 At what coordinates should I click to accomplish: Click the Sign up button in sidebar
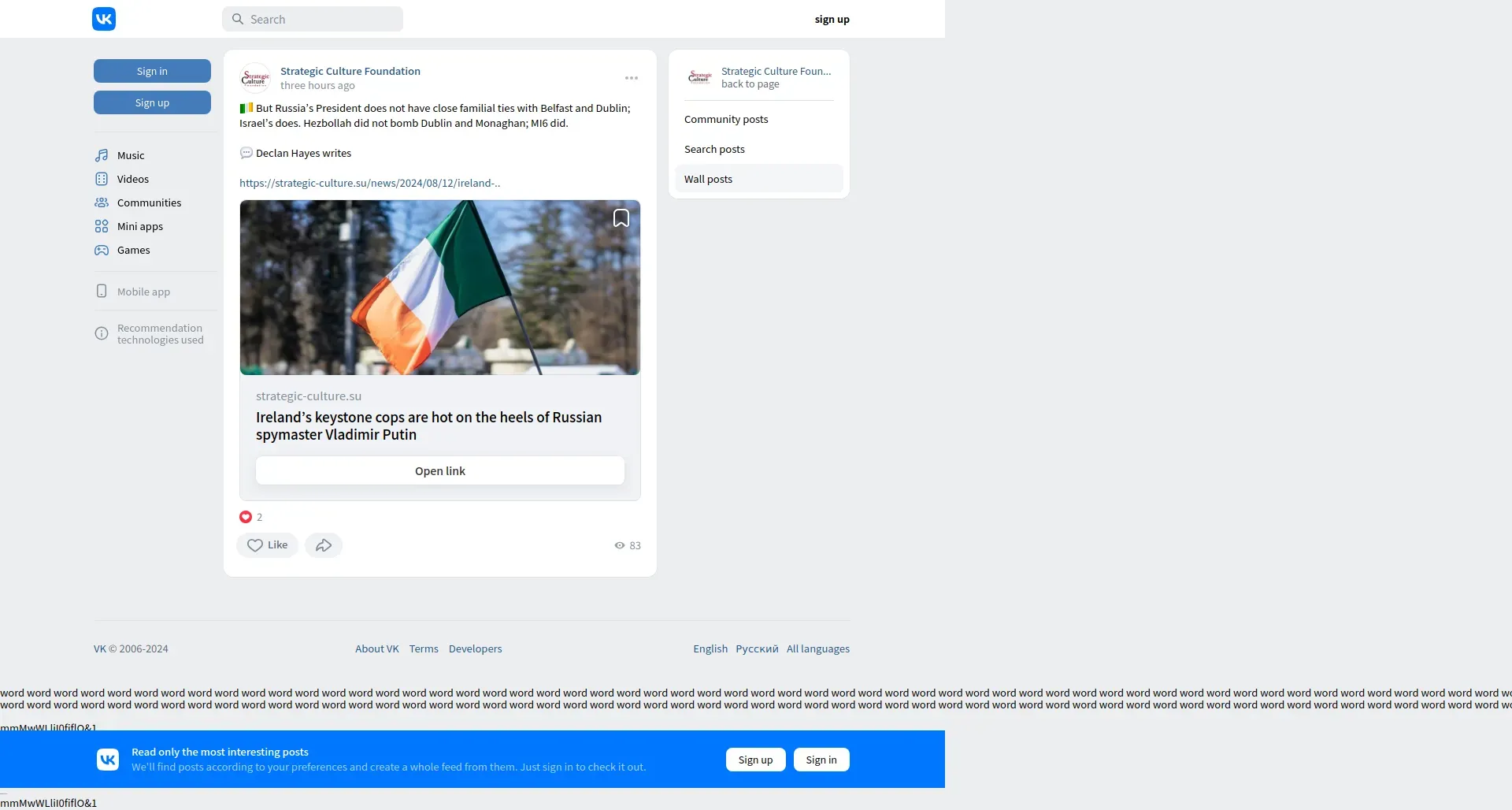152,102
